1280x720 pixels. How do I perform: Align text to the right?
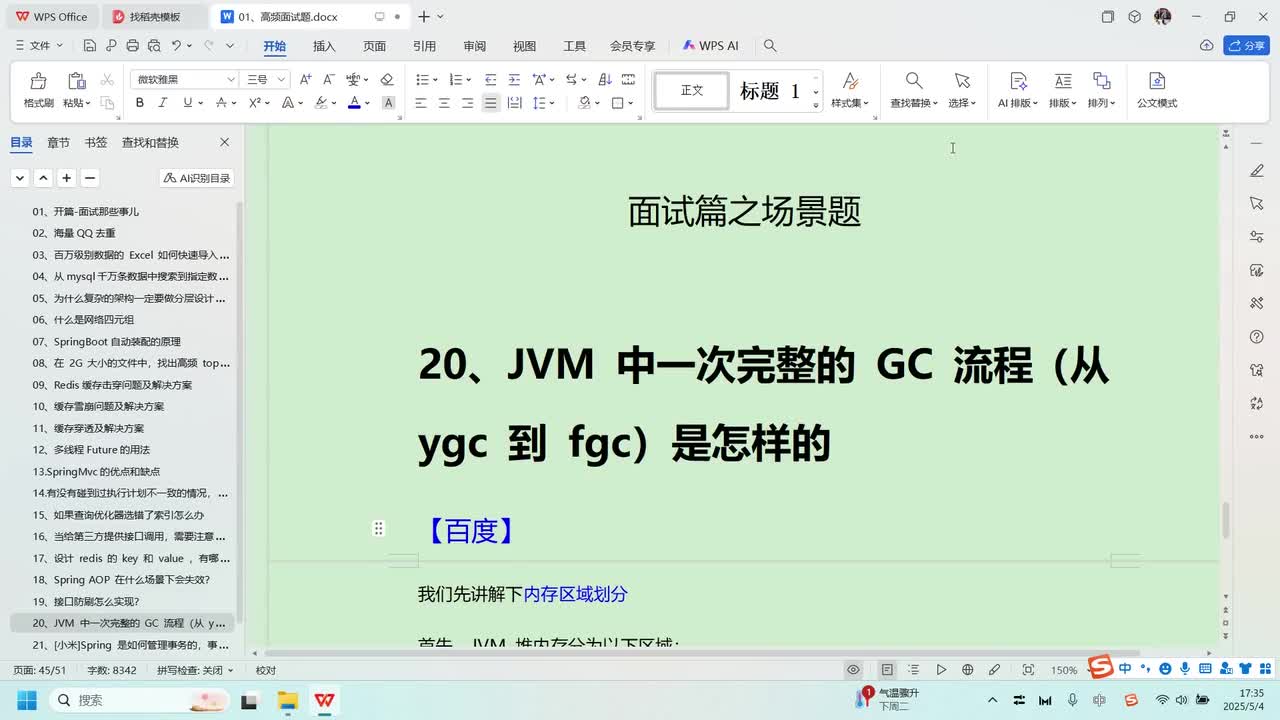coord(467,103)
